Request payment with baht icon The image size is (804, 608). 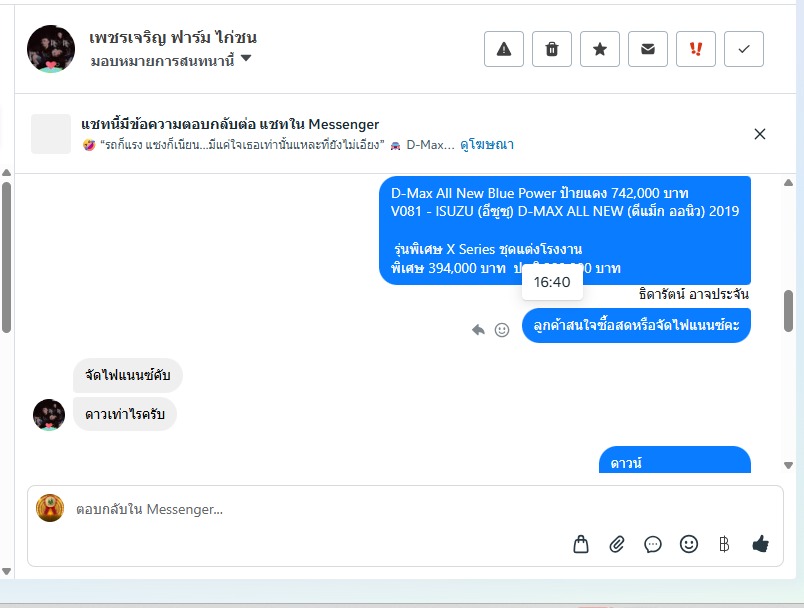[x=724, y=544]
